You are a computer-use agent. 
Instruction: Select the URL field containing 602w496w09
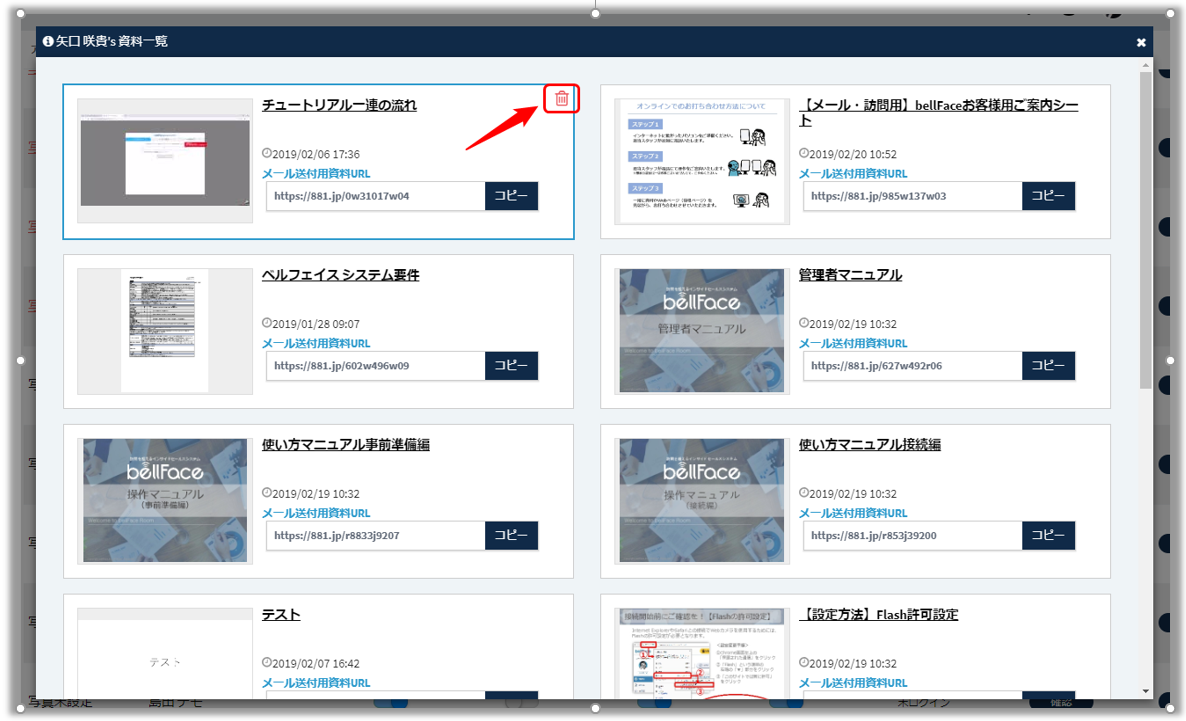[x=375, y=365]
